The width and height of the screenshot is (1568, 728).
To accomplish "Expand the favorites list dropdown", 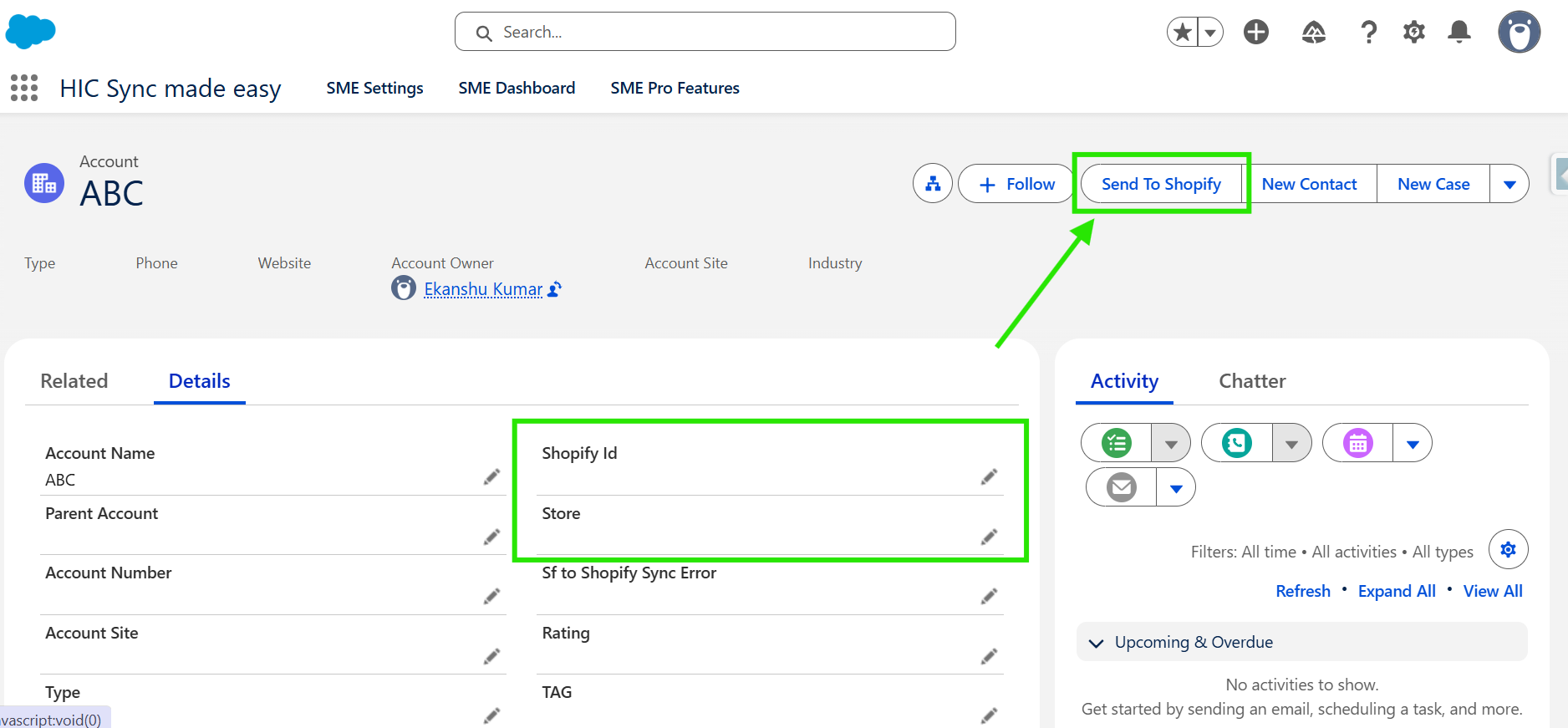I will point(1210,33).
